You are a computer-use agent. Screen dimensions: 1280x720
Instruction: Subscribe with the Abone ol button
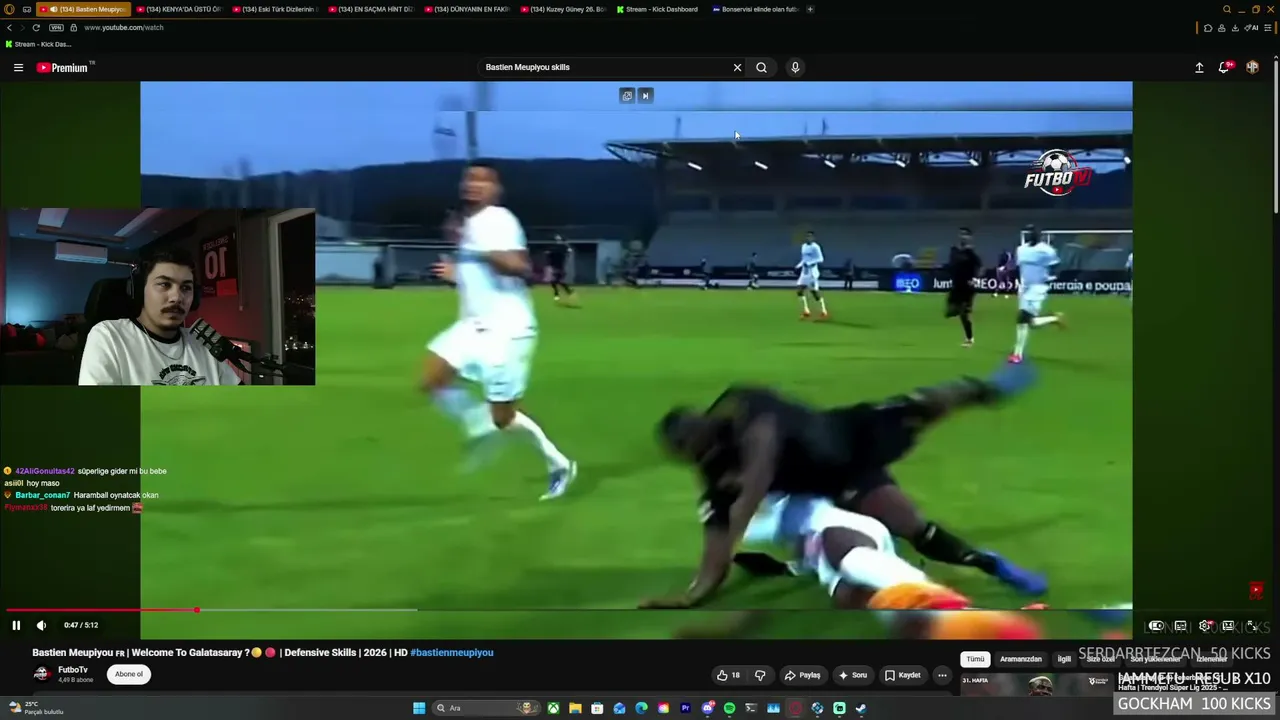129,674
